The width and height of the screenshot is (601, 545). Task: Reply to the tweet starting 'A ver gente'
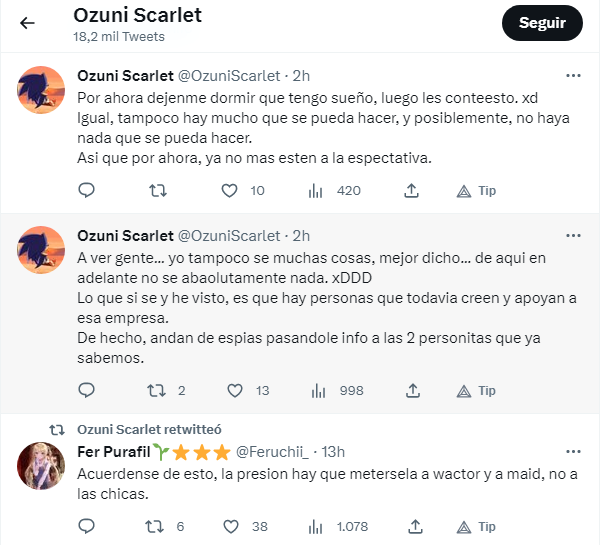(x=87, y=390)
